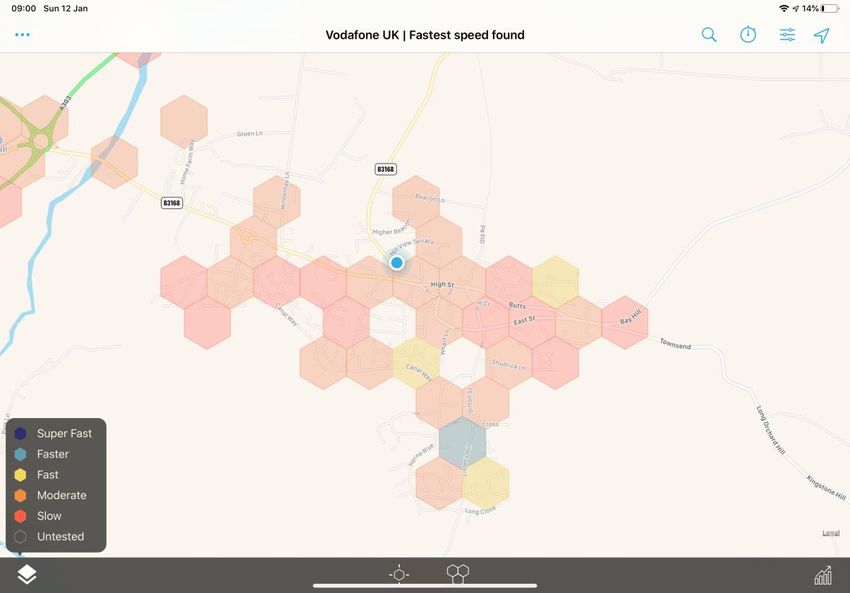Select the Untested legend hexagon

tap(20, 537)
